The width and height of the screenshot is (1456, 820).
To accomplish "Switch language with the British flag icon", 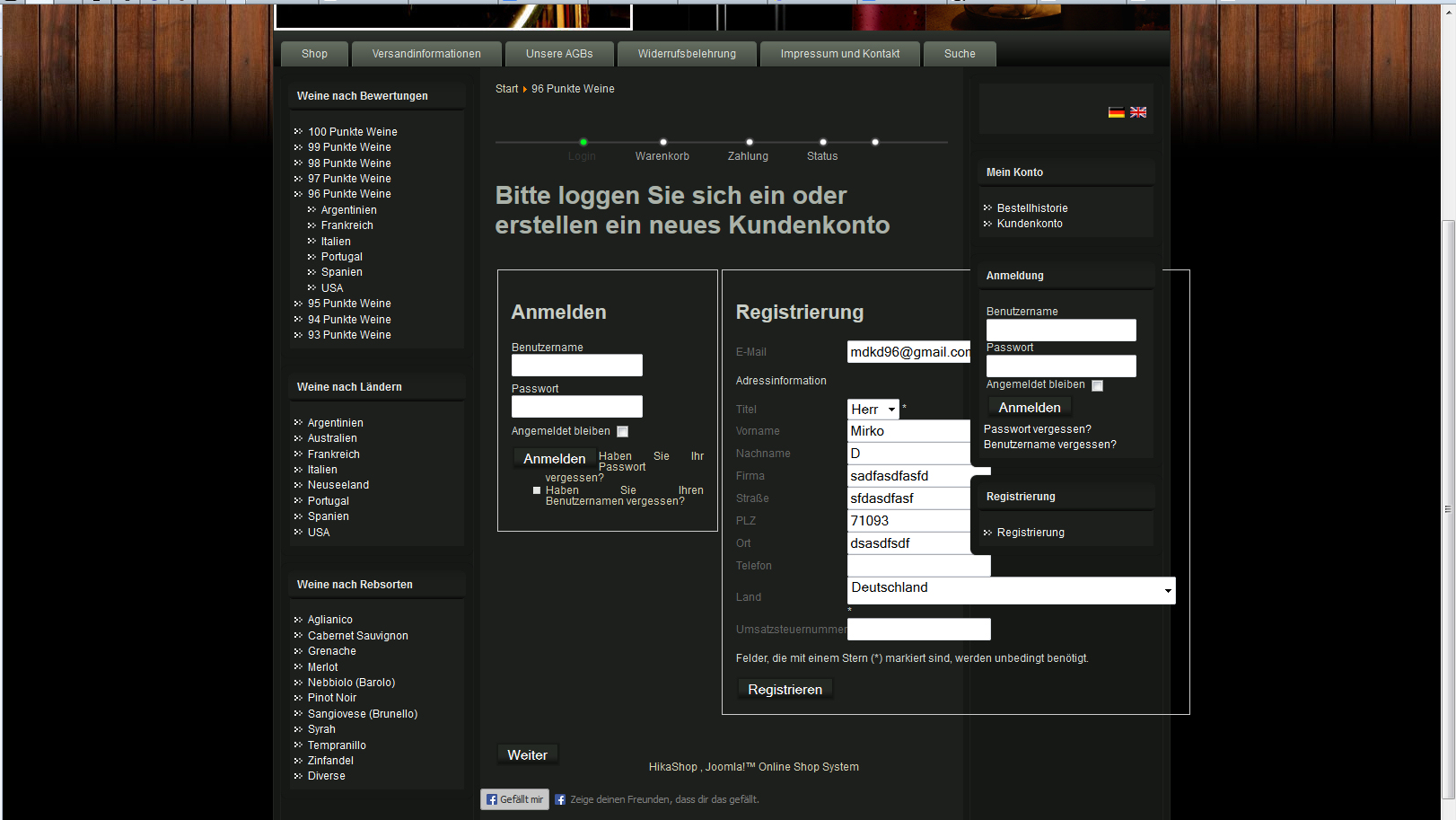I will click(1138, 112).
